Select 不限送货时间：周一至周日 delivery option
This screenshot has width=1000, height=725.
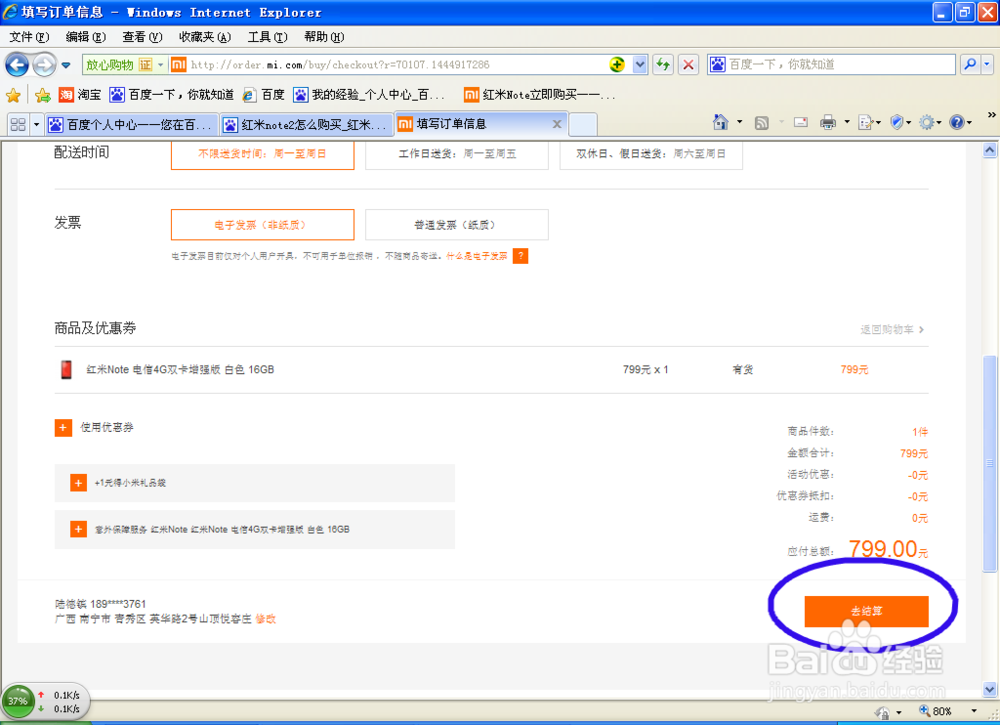point(262,154)
